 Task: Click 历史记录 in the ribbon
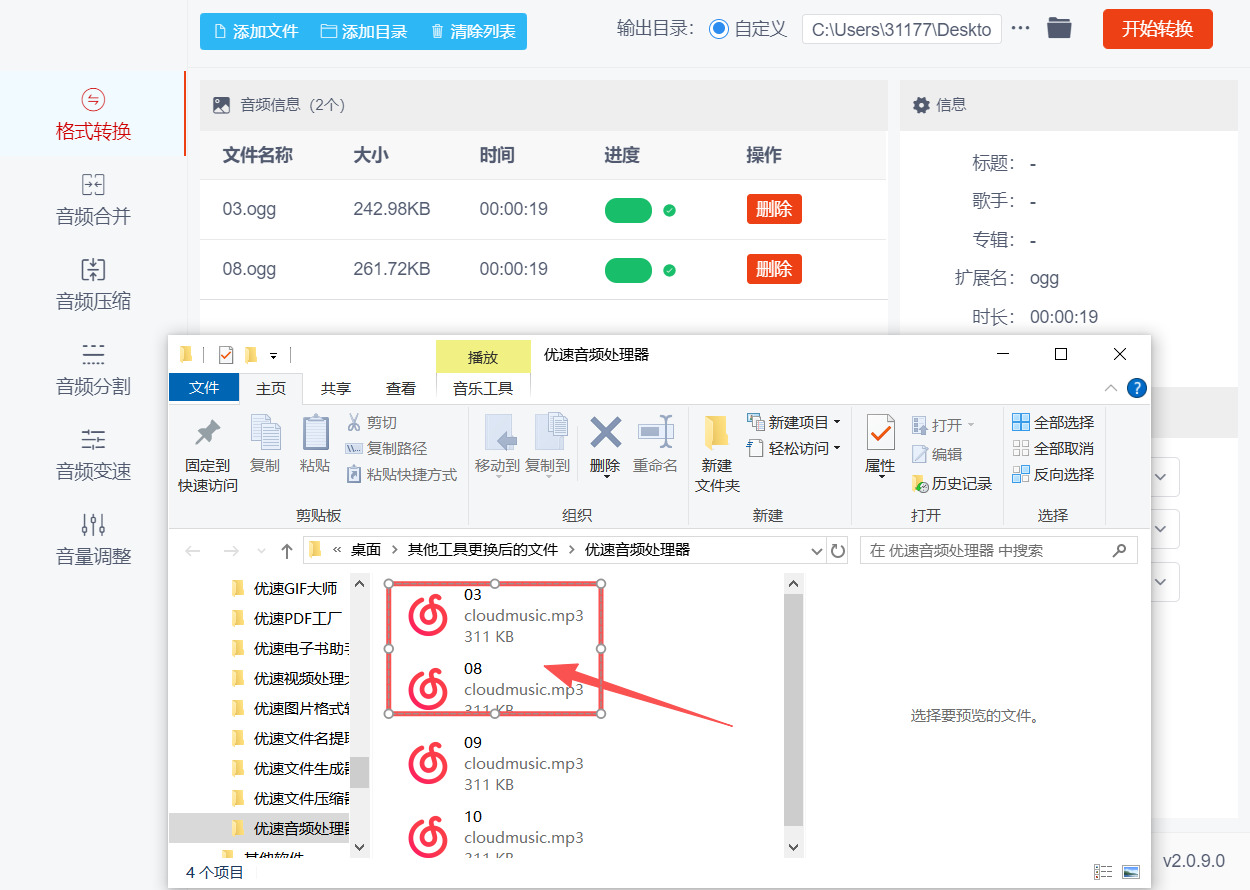[952, 483]
